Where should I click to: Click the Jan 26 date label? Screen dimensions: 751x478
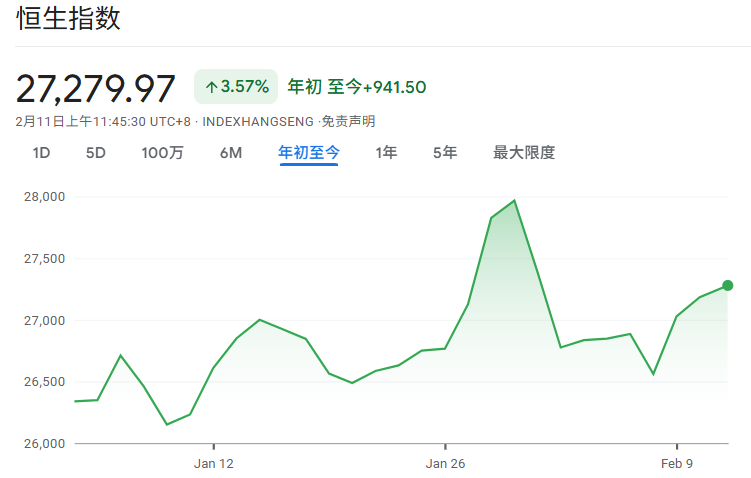point(445,464)
